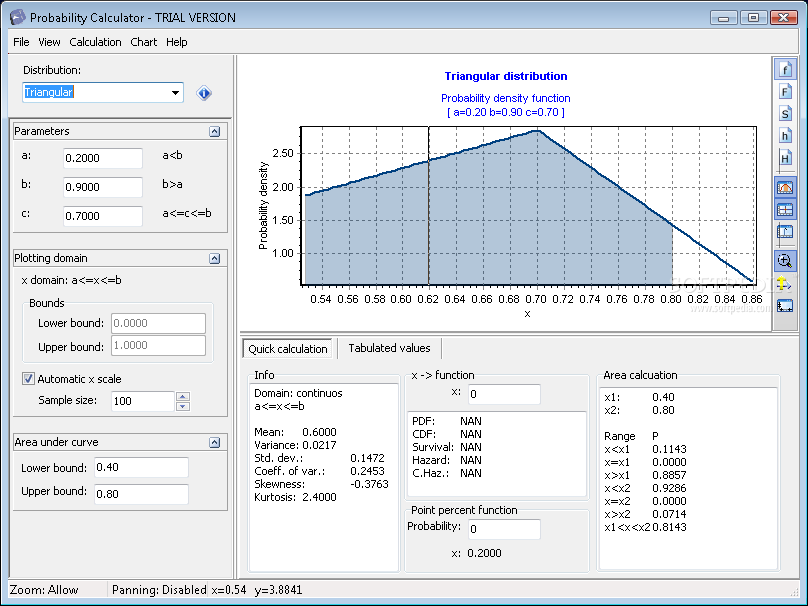Click the disabled Plotting domain Lower bound field
Screen dimensions: 808x606
pos(158,323)
